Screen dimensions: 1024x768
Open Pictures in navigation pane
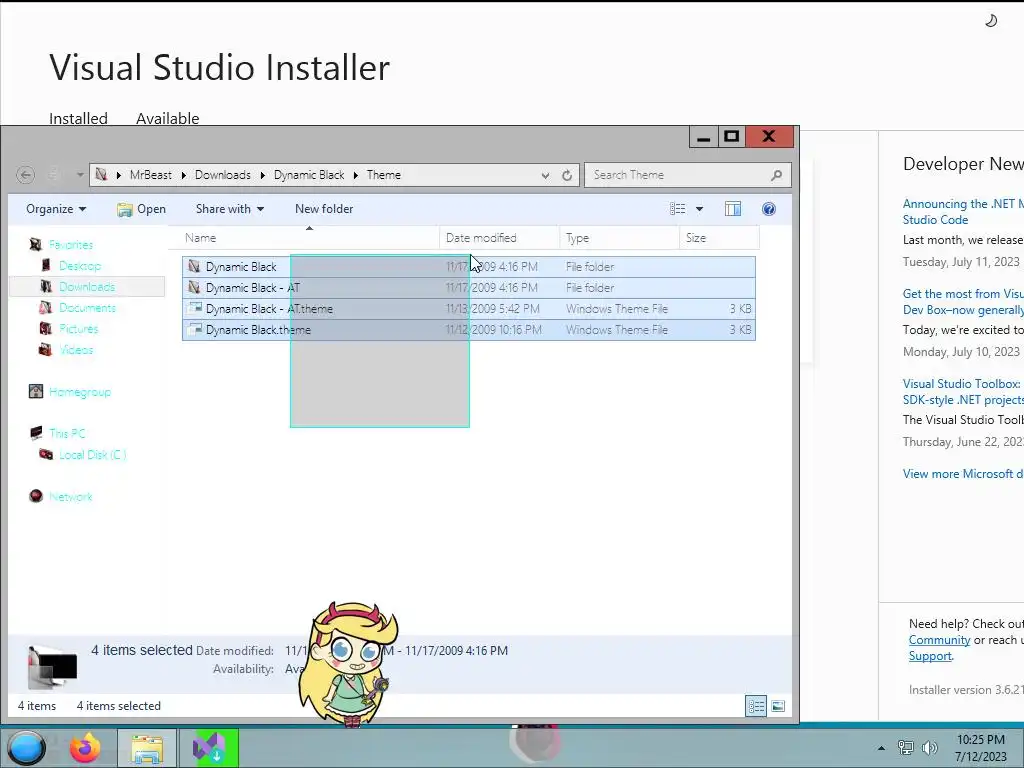[78, 328]
